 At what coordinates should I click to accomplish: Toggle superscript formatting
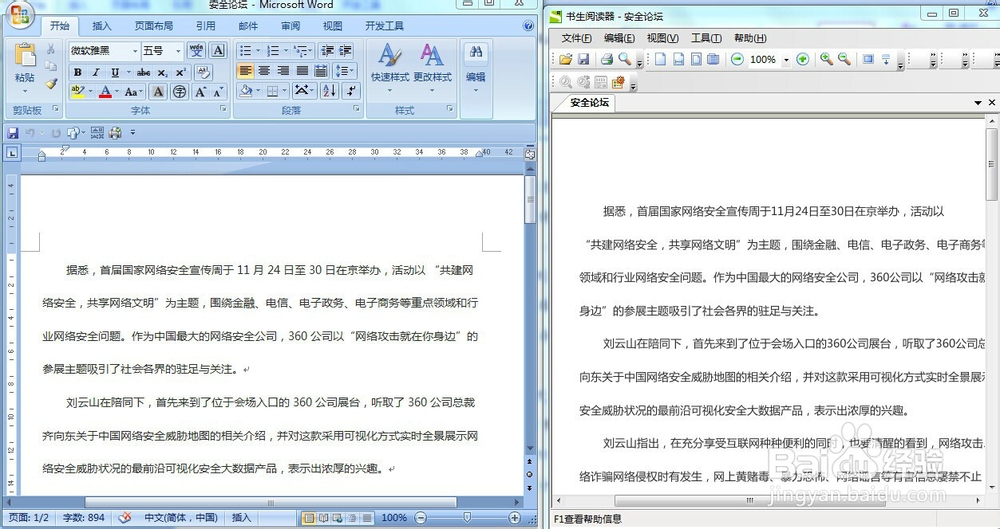pos(181,72)
